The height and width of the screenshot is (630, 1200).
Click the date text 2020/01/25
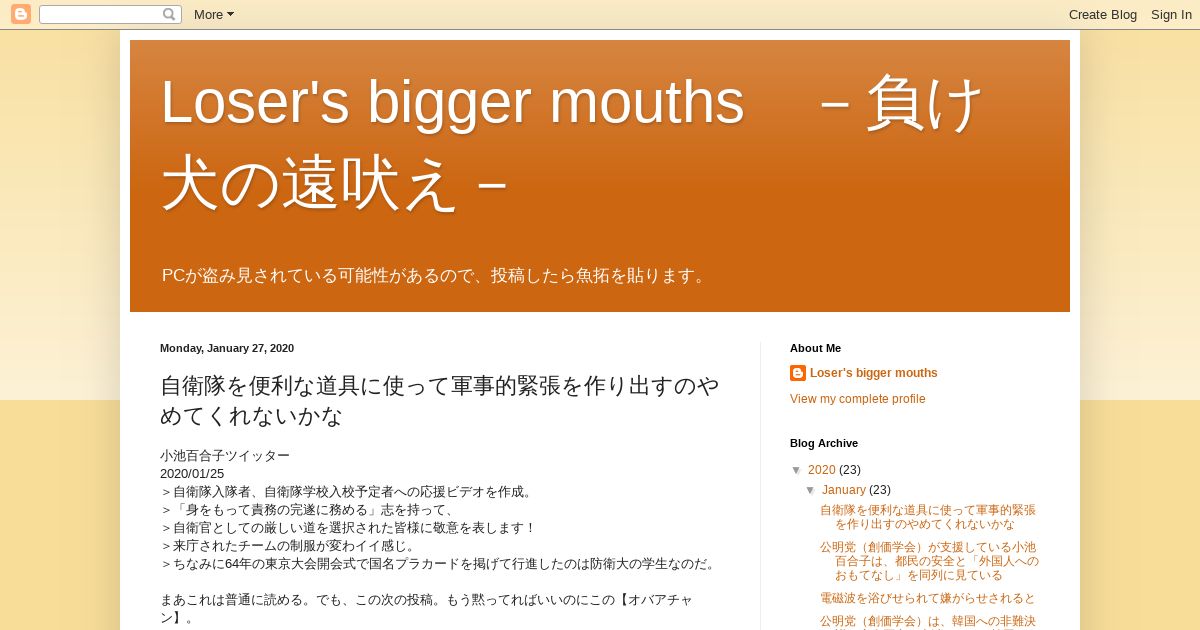coord(192,474)
